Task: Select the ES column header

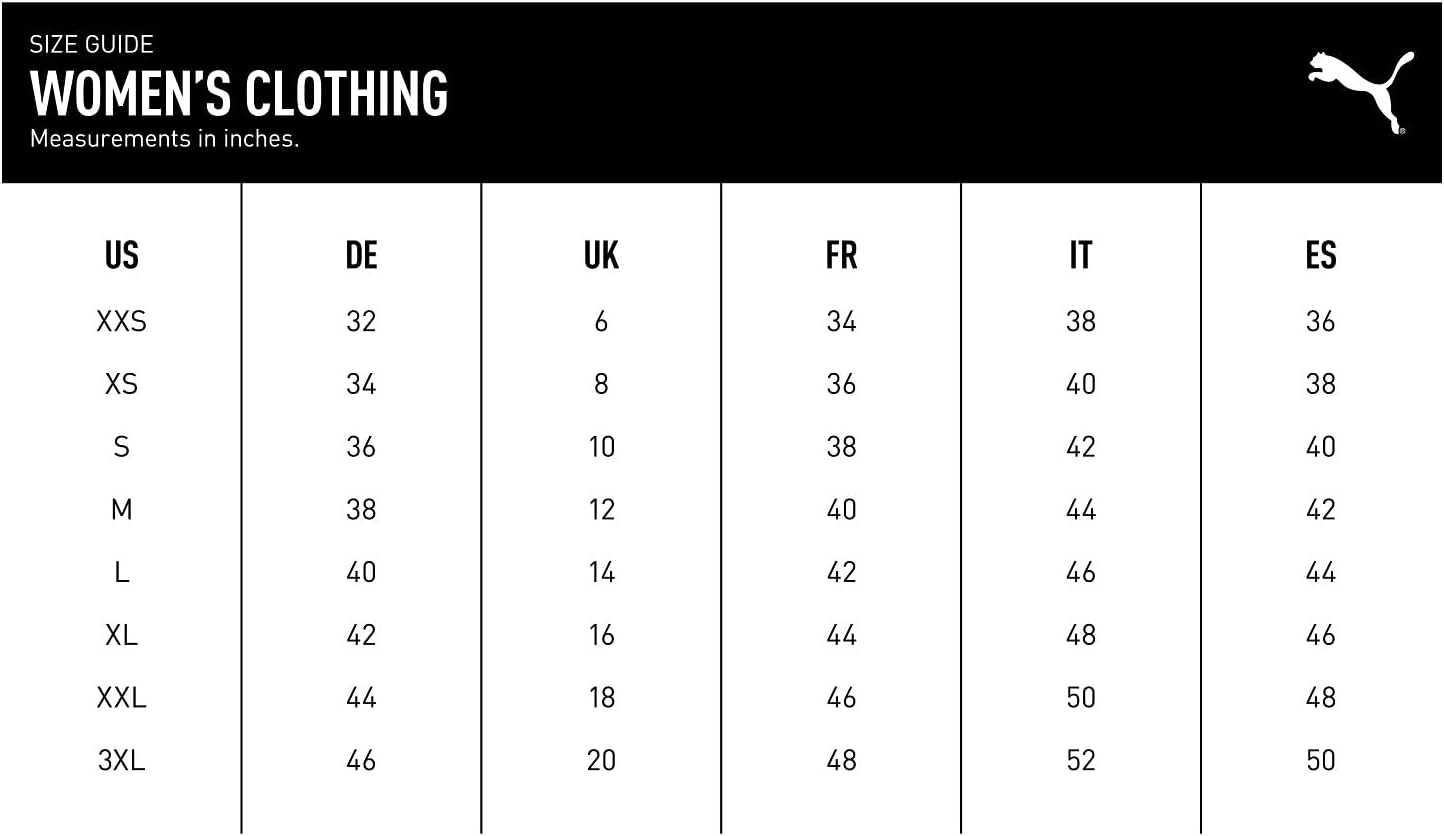Action: [1320, 256]
